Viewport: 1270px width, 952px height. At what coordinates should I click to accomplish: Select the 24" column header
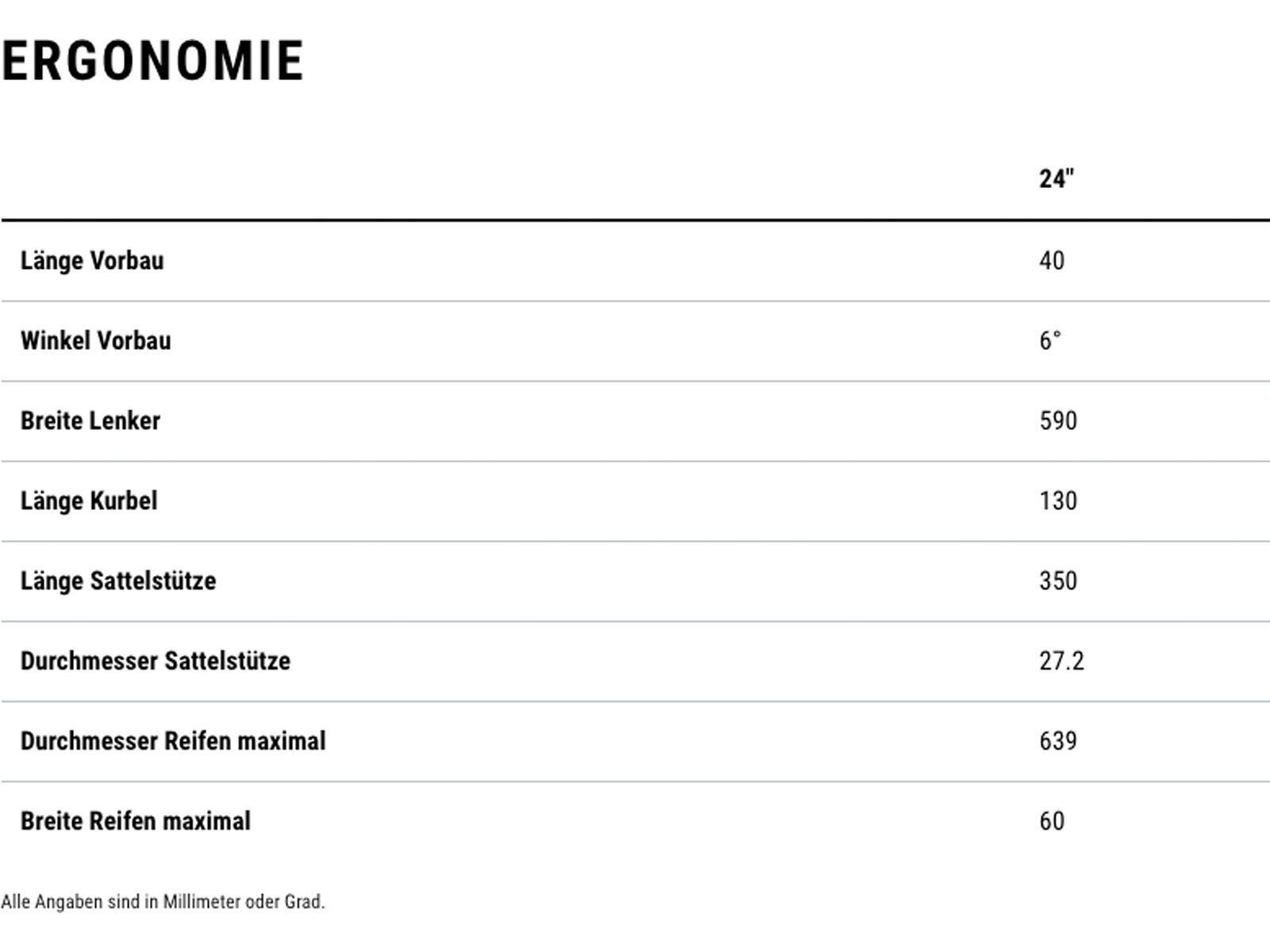1056,178
